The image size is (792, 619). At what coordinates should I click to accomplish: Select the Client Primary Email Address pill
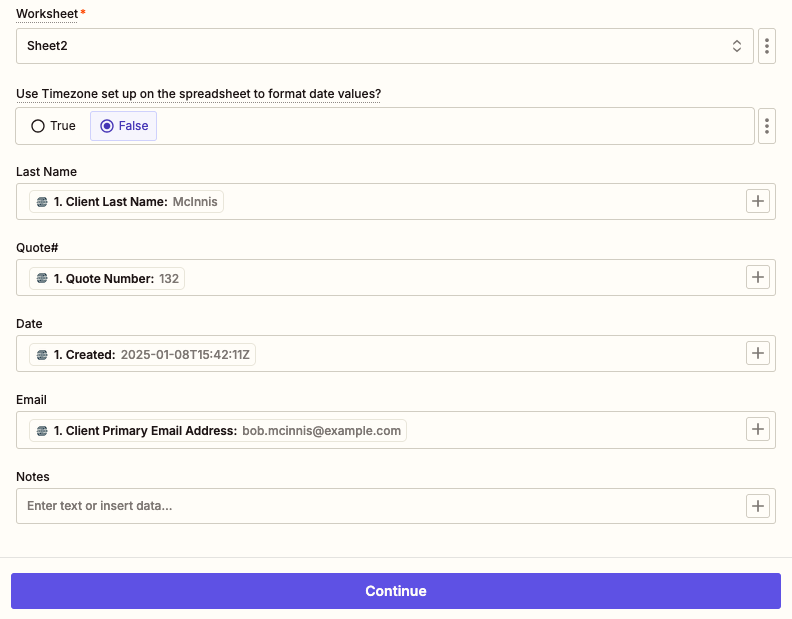pos(218,430)
